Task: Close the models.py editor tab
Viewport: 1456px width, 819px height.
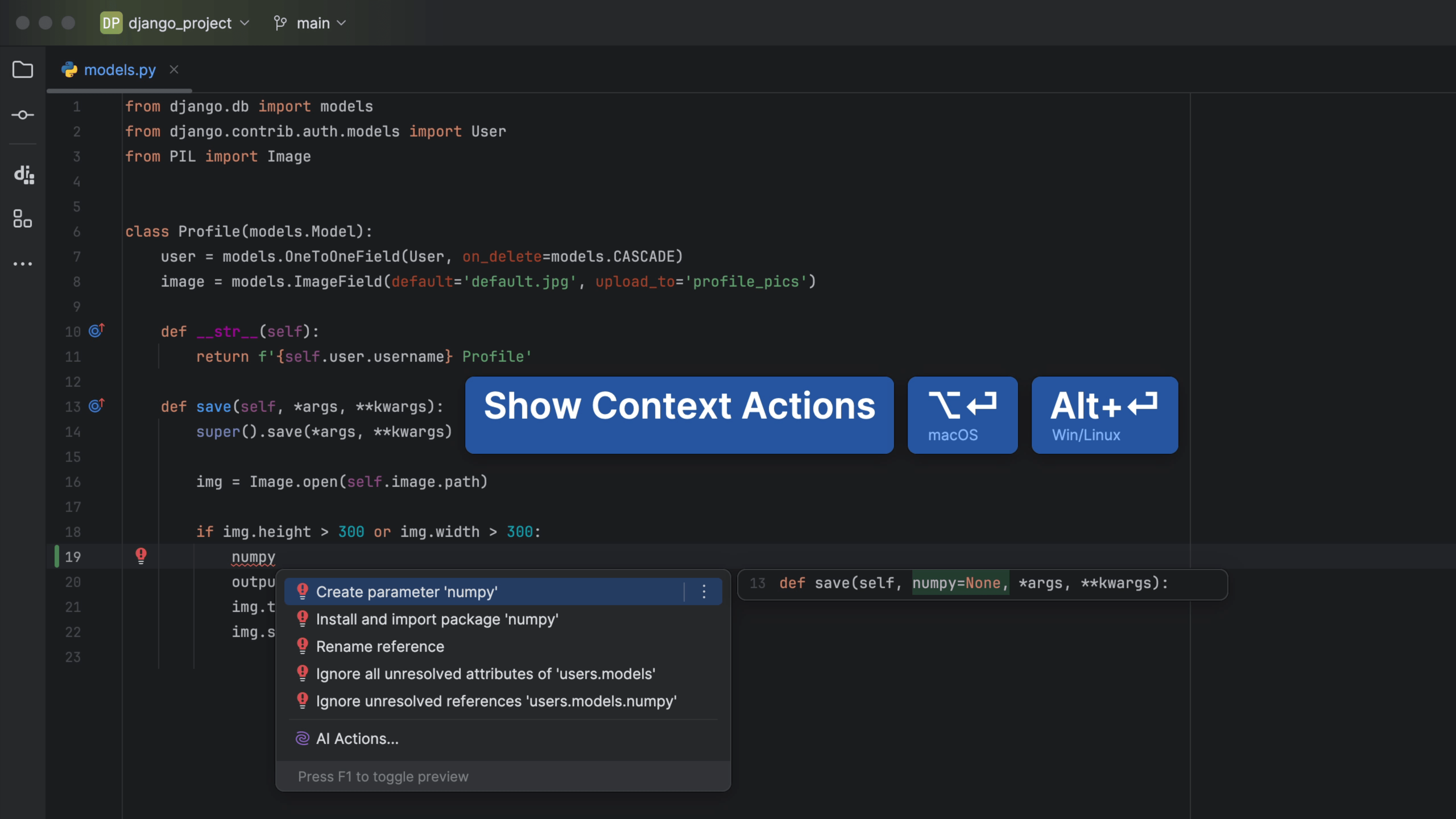Action: coord(174,69)
